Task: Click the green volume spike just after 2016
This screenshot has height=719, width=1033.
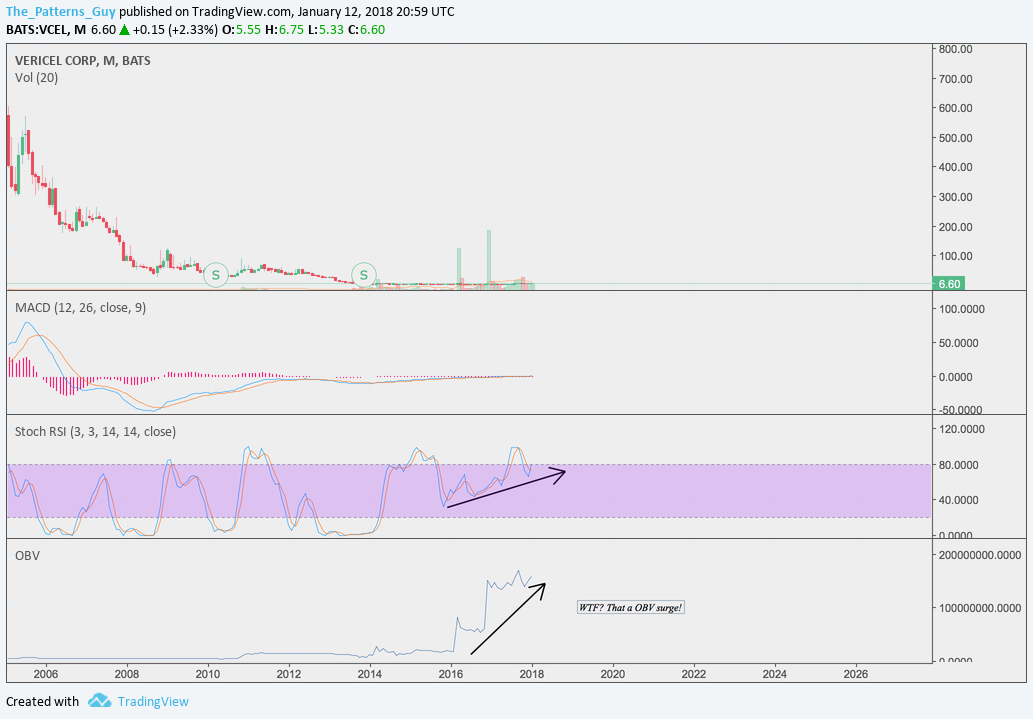Action: [459, 267]
